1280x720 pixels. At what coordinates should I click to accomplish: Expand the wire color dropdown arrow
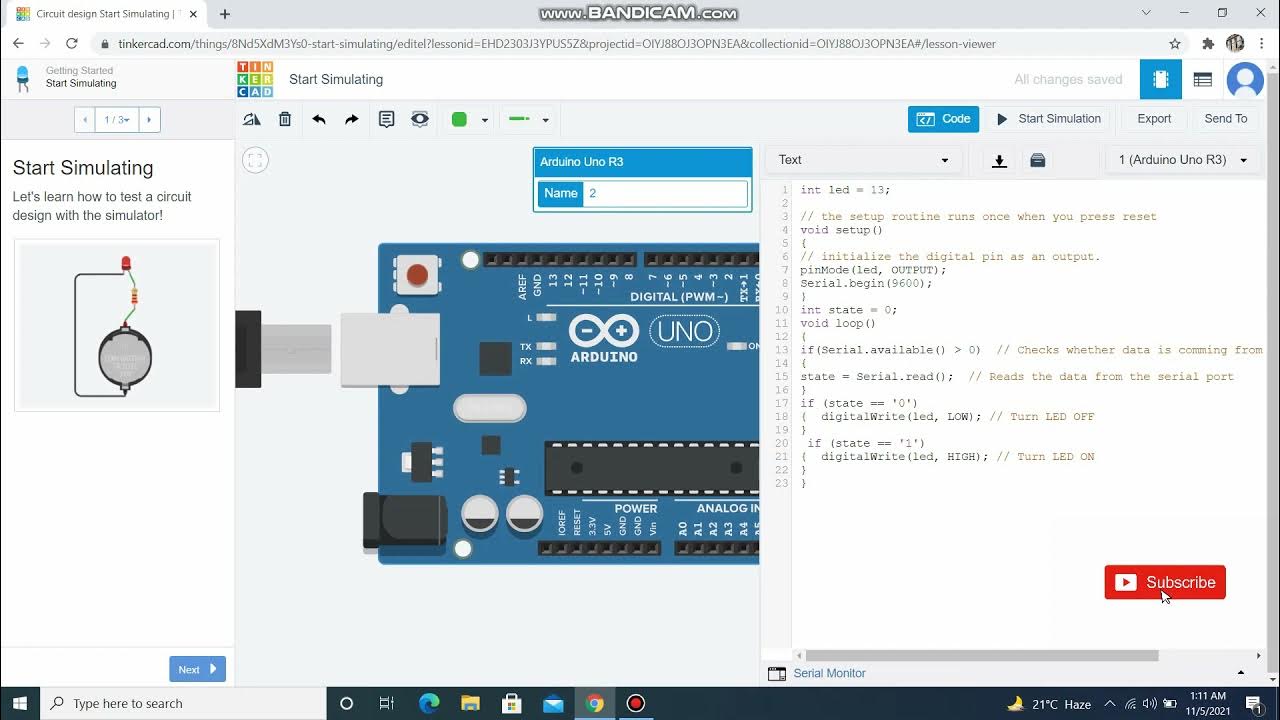pyautogui.click(x=485, y=120)
